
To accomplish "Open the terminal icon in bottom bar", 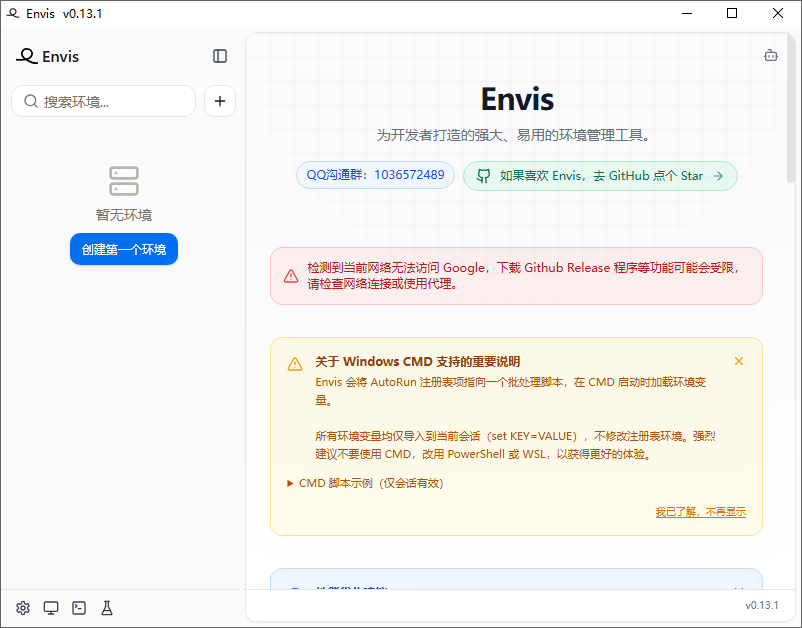I will (x=79, y=608).
